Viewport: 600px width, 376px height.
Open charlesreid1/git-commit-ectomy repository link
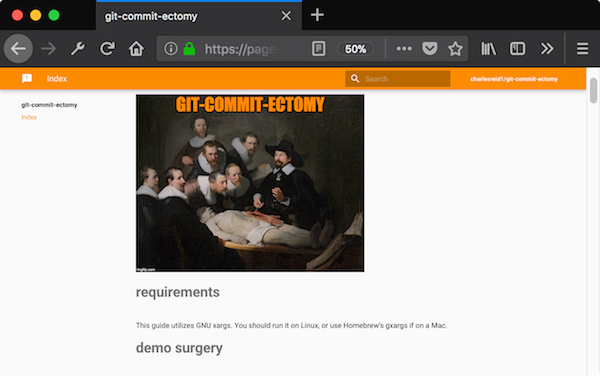514,79
